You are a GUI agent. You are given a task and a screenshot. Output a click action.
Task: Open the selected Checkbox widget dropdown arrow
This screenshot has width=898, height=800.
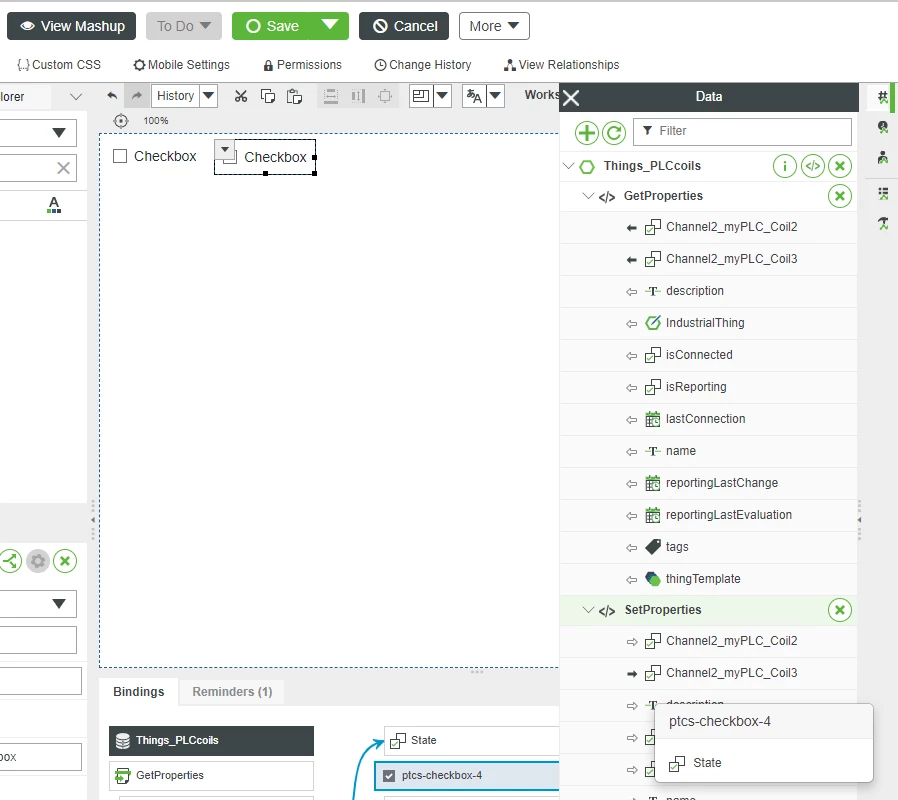225,149
